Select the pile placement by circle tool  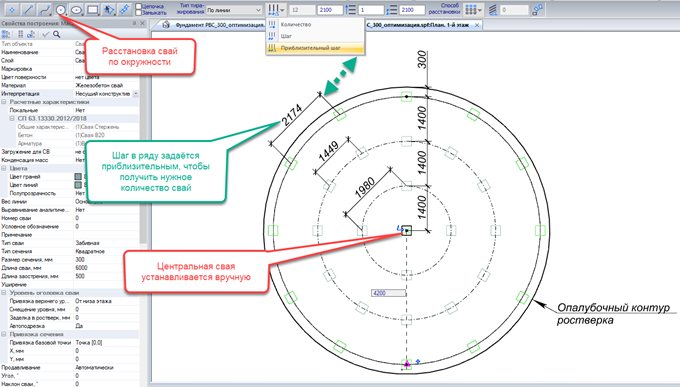pos(61,10)
